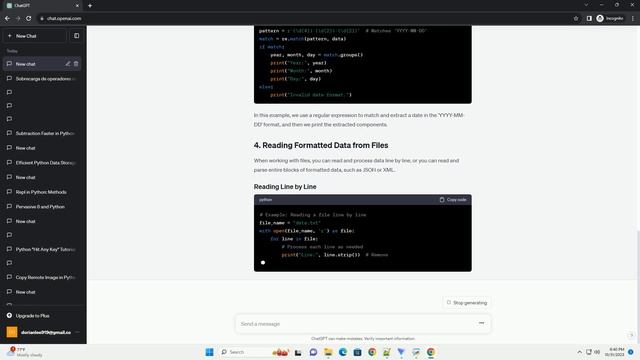Copy code from the Reading Line by Line block
Viewport: 640px width, 360px height.
pyautogui.click(x=453, y=200)
